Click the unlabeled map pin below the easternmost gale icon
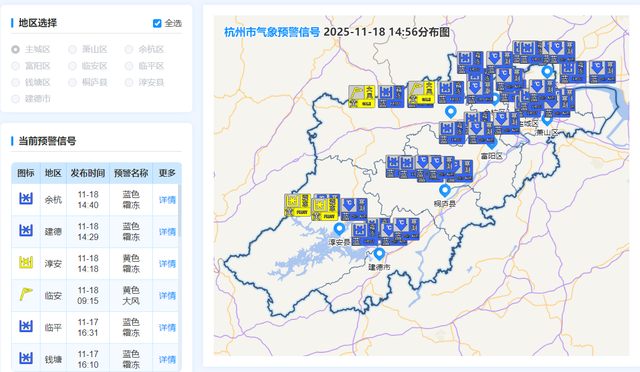 [x=451, y=112]
